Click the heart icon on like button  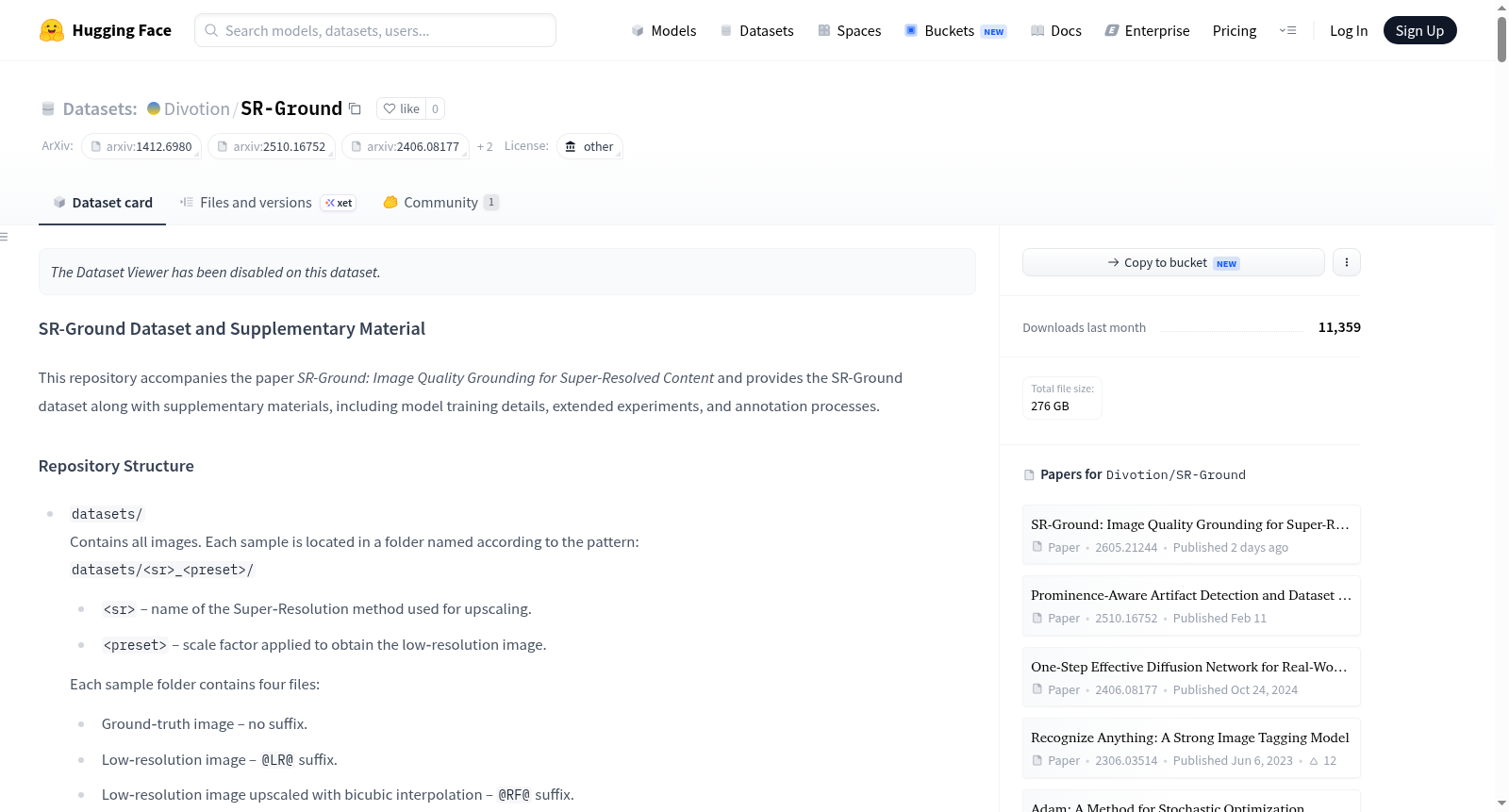click(390, 108)
